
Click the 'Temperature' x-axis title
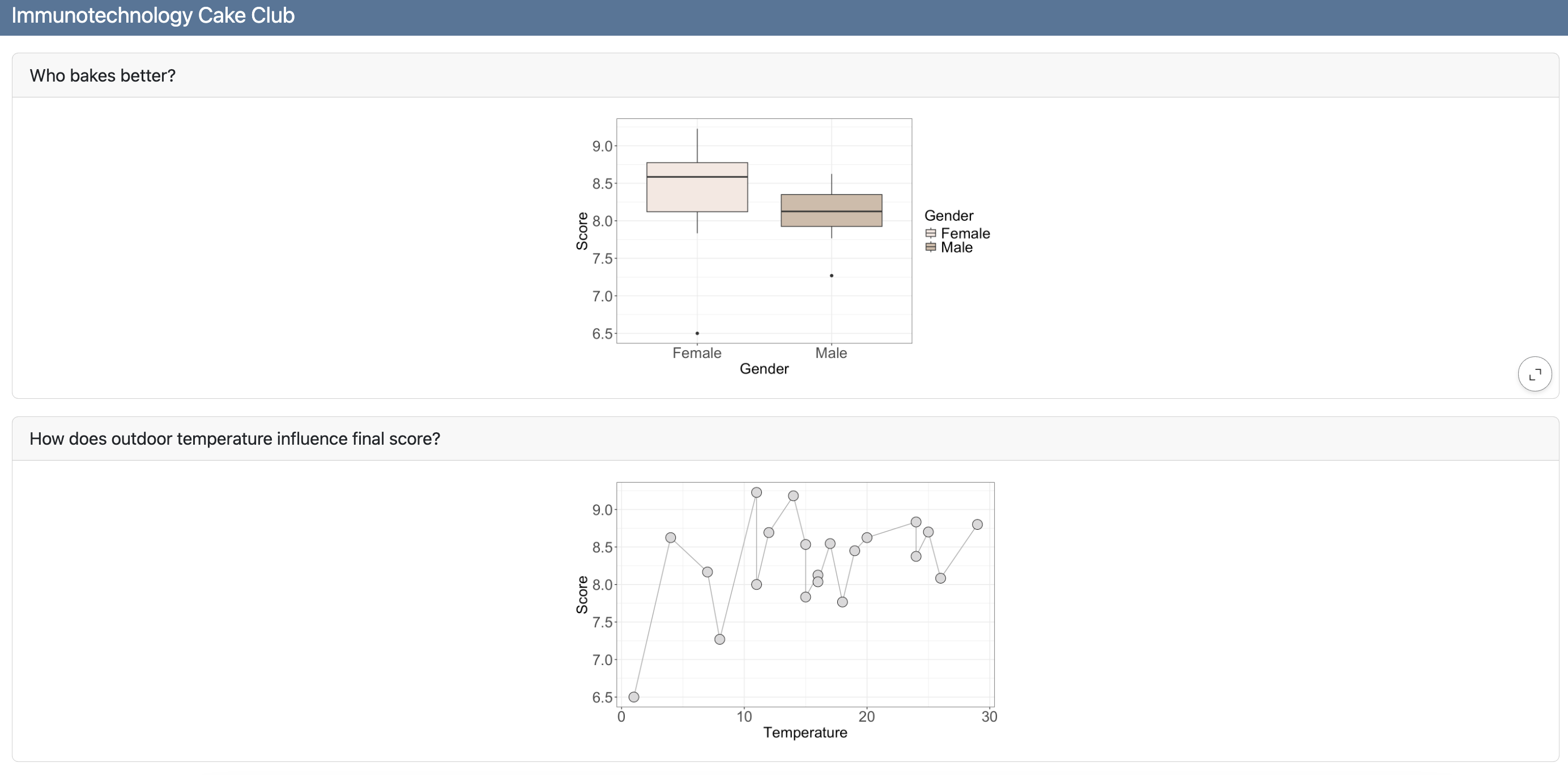tap(805, 733)
